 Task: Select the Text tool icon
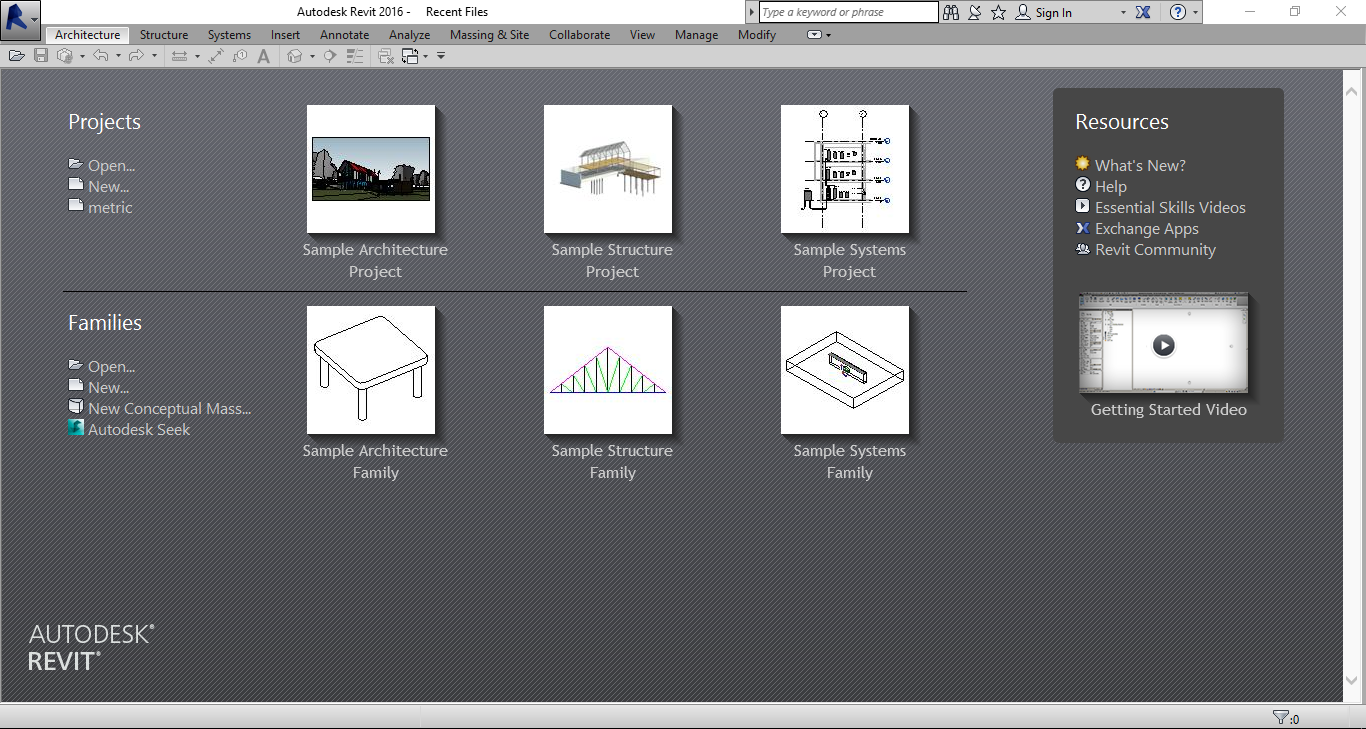(x=263, y=56)
